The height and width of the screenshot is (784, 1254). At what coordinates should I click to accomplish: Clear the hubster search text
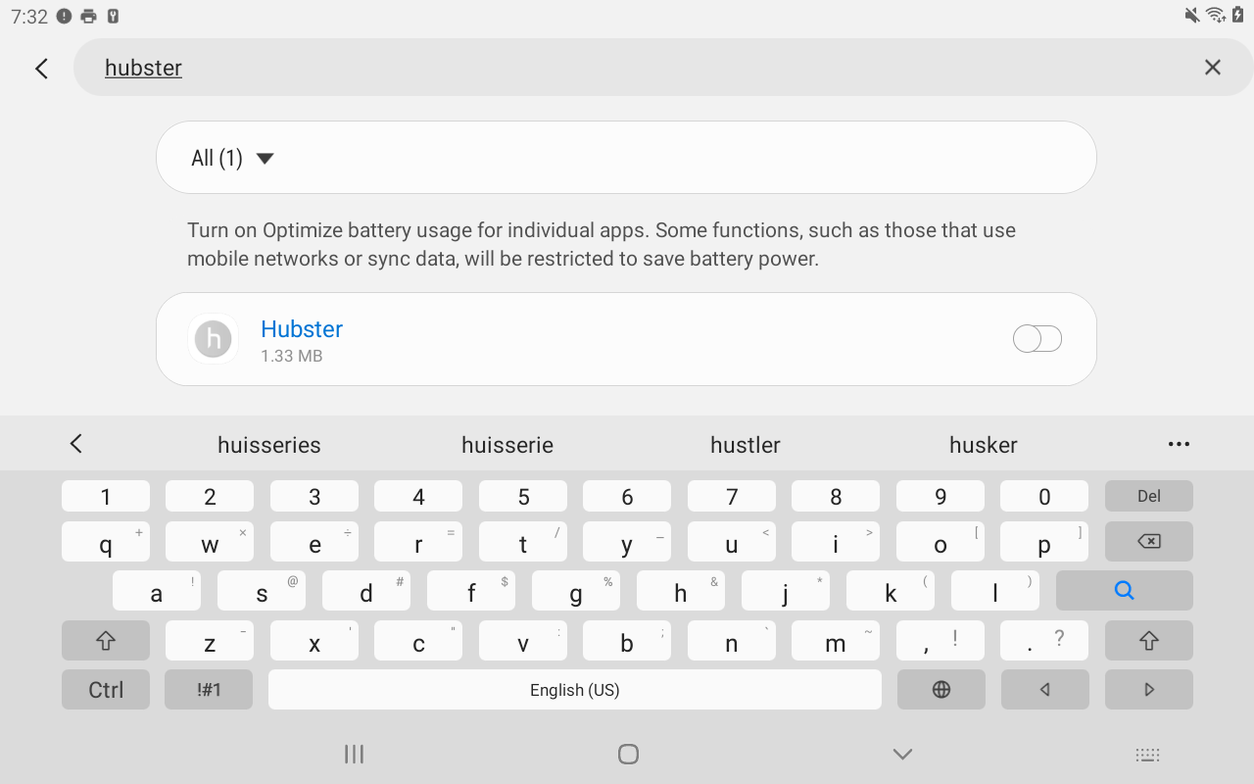pyautogui.click(x=1212, y=67)
